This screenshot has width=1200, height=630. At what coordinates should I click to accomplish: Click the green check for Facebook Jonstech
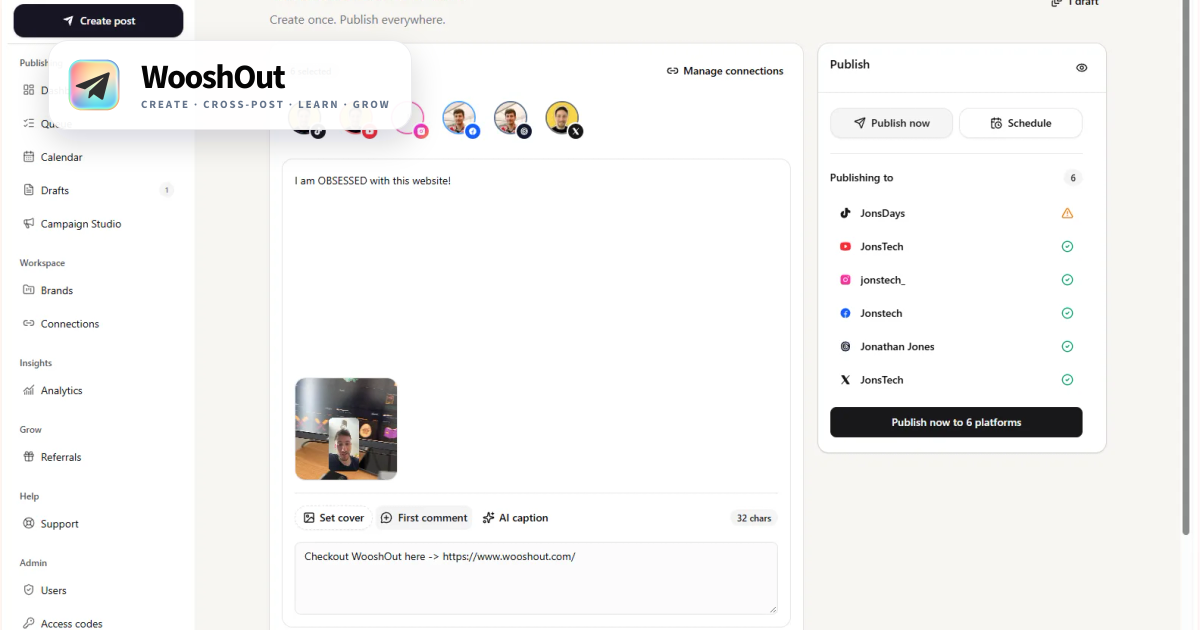[1067, 313]
